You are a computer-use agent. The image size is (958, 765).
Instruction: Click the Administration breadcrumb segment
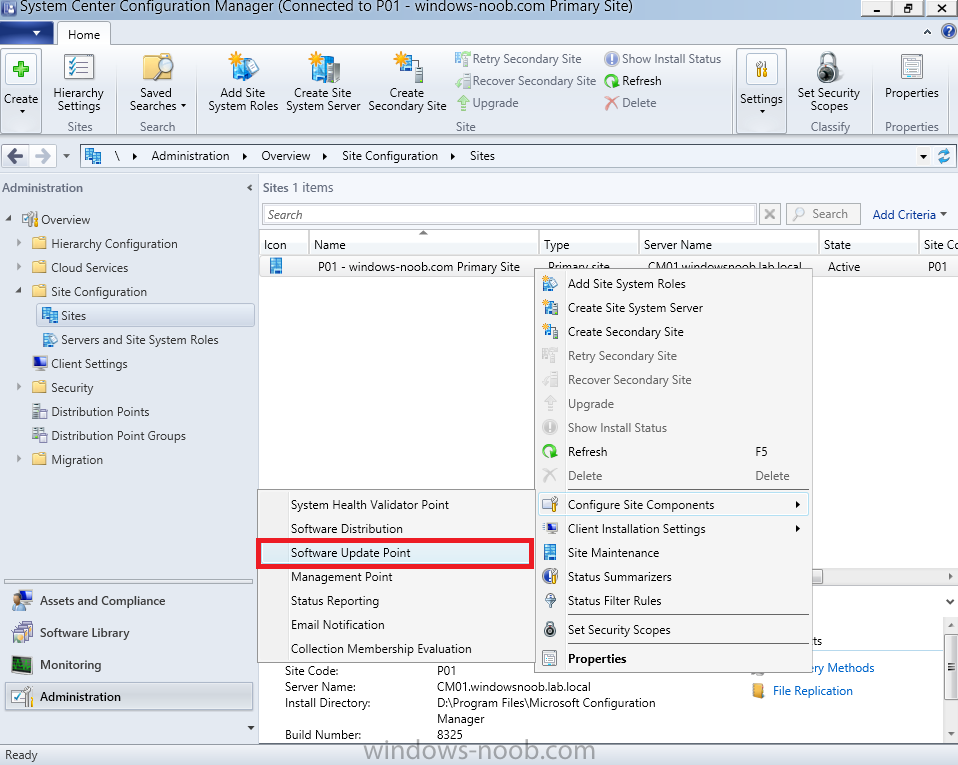point(191,156)
